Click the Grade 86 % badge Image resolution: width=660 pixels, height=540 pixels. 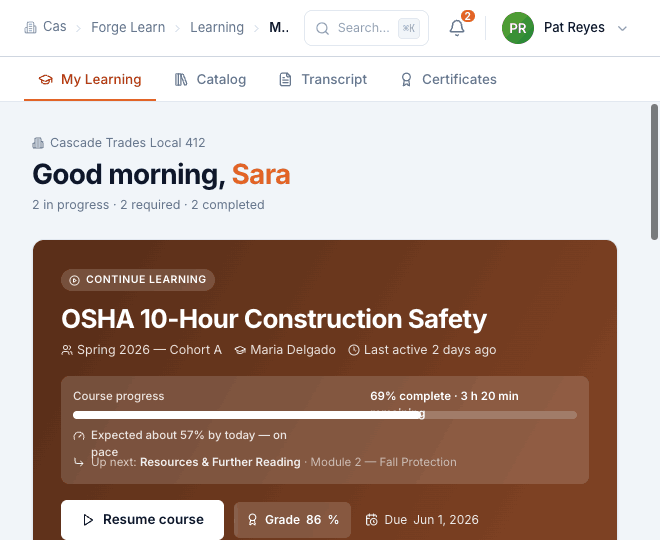click(x=292, y=520)
